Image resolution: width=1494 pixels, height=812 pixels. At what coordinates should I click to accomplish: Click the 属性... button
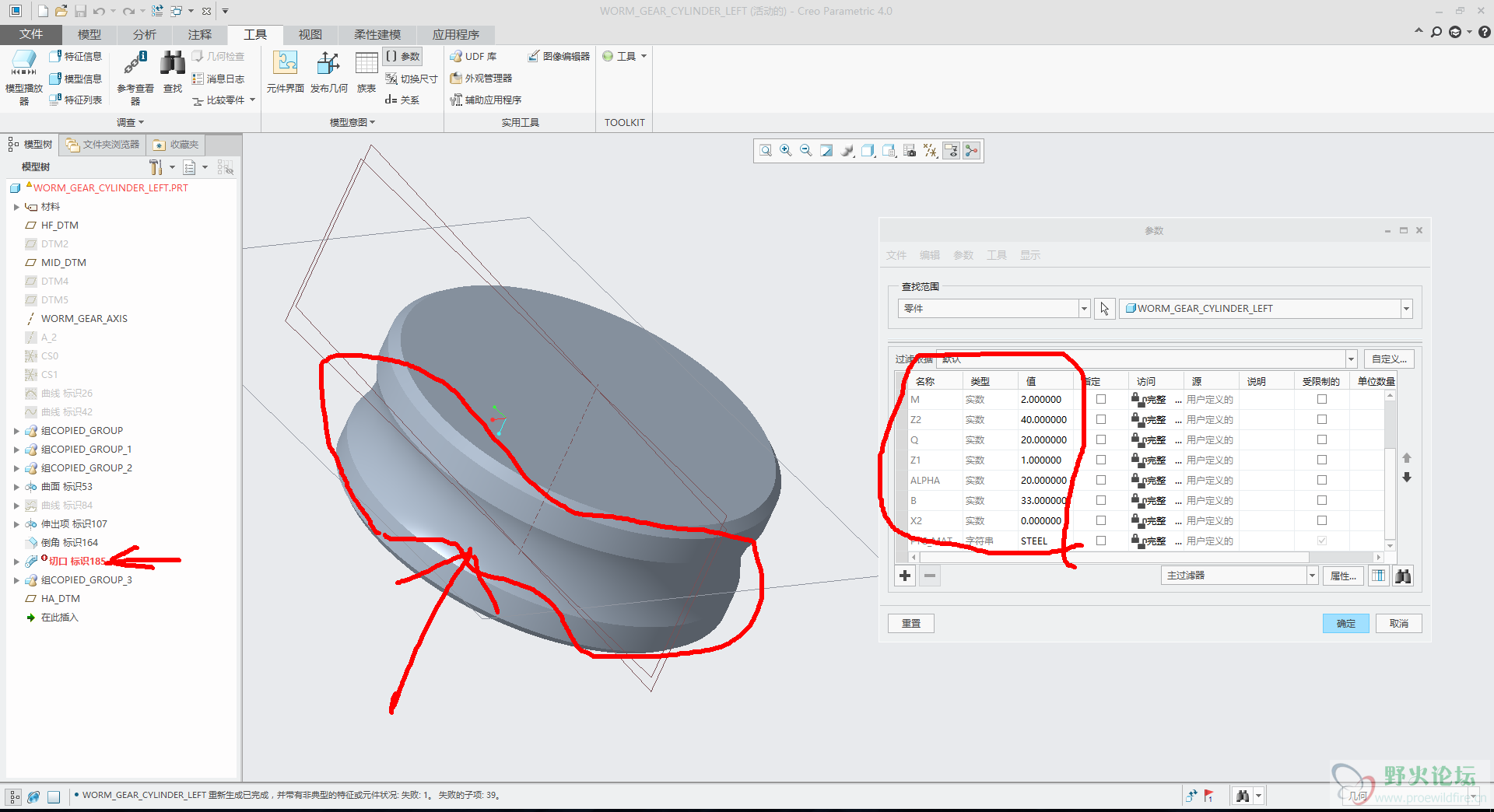(x=1342, y=576)
